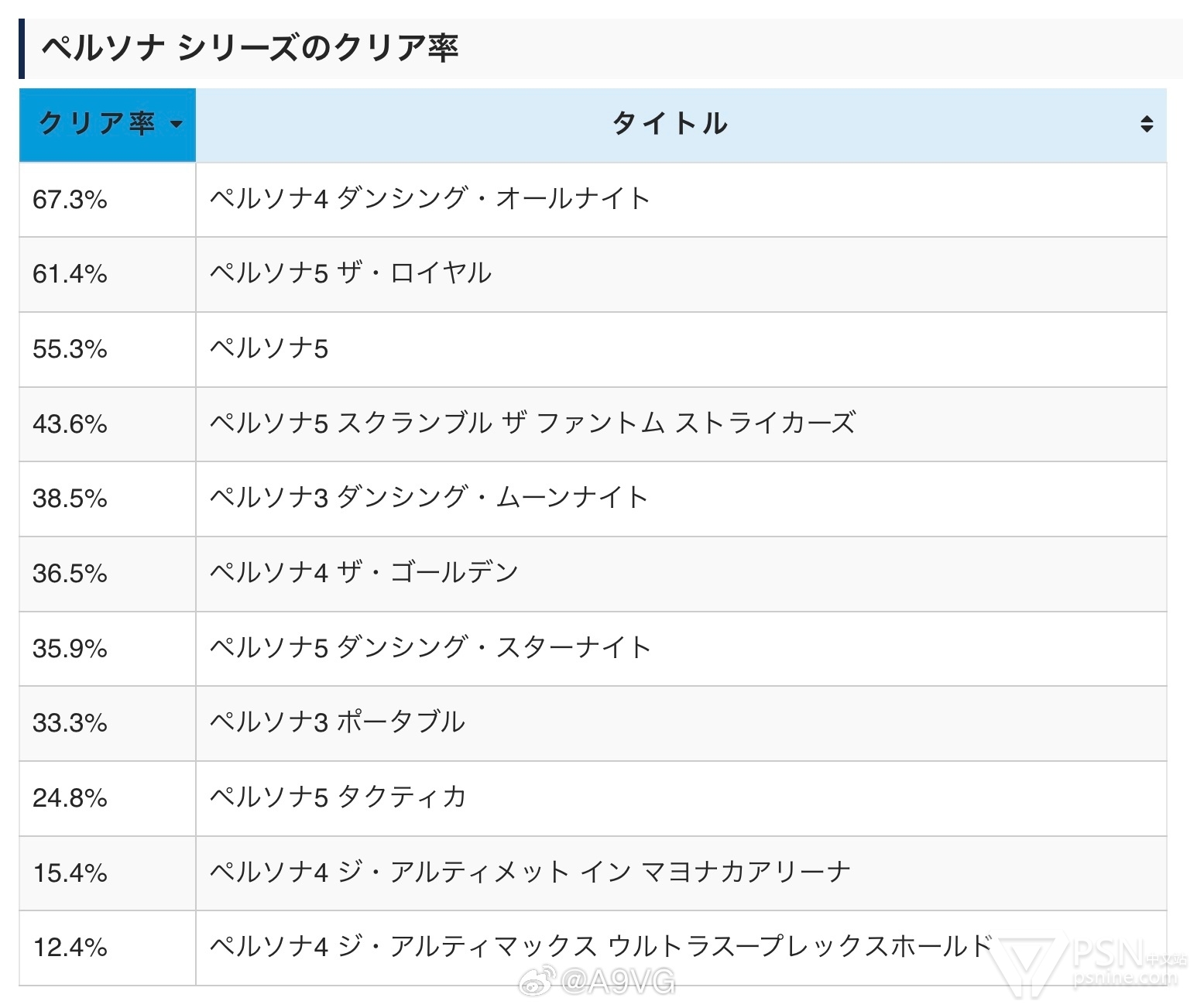
Task: Select row ペルソナ4 ダンシング・オールナイト
Action: (x=592, y=200)
